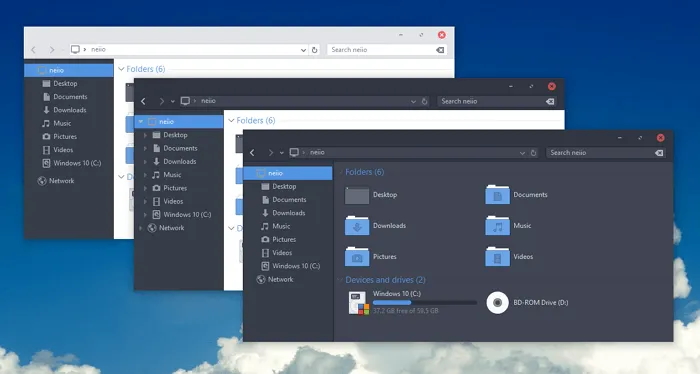This screenshot has height=374, width=700.
Task: Click back arrow in rear light window
Action: (x=33, y=50)
